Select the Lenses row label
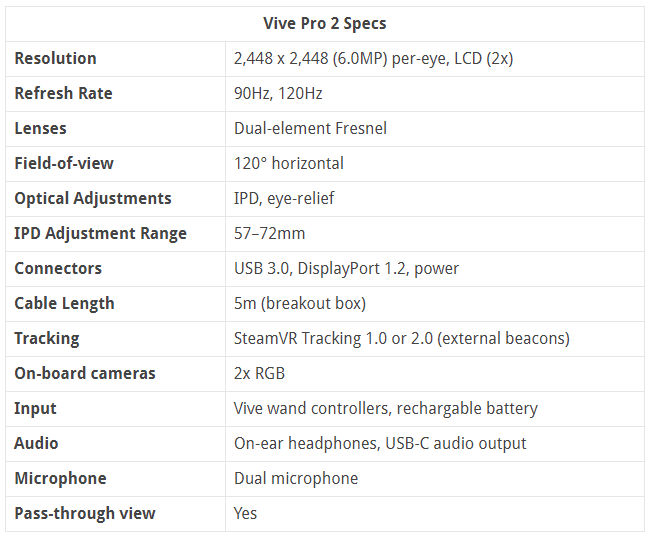This screenshot has height=539, width=652. (41, 128)
